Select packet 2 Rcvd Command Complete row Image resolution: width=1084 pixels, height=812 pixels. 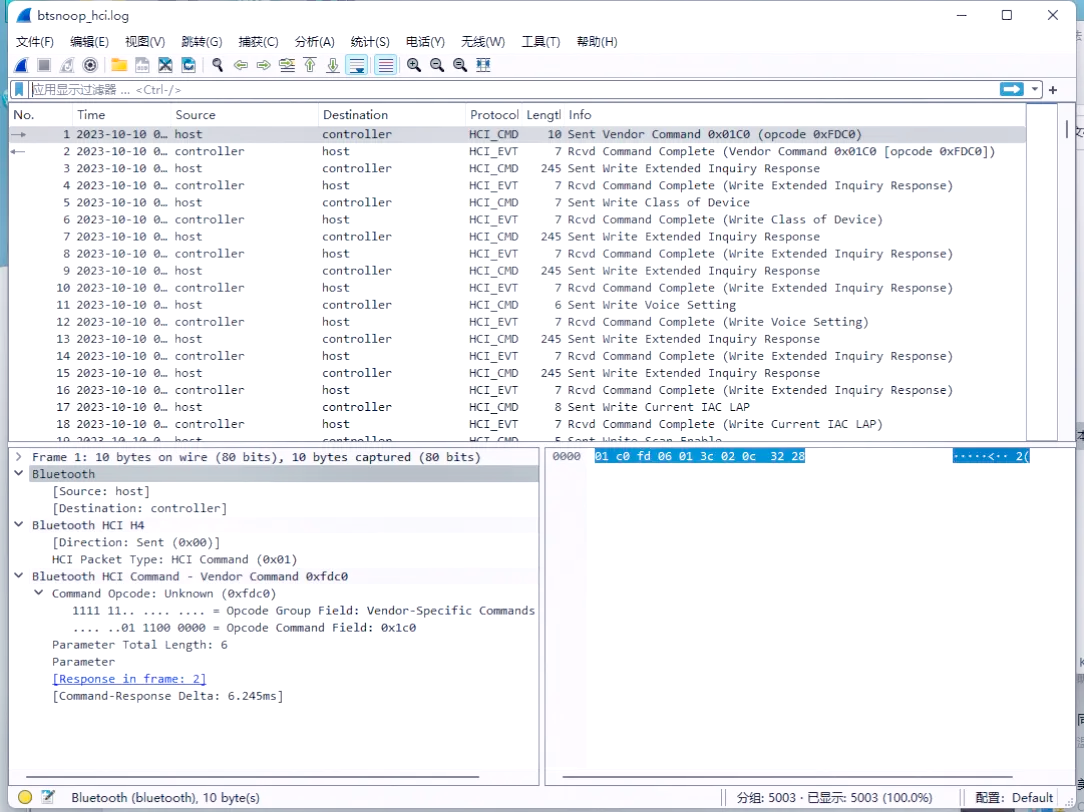point(517,151)
